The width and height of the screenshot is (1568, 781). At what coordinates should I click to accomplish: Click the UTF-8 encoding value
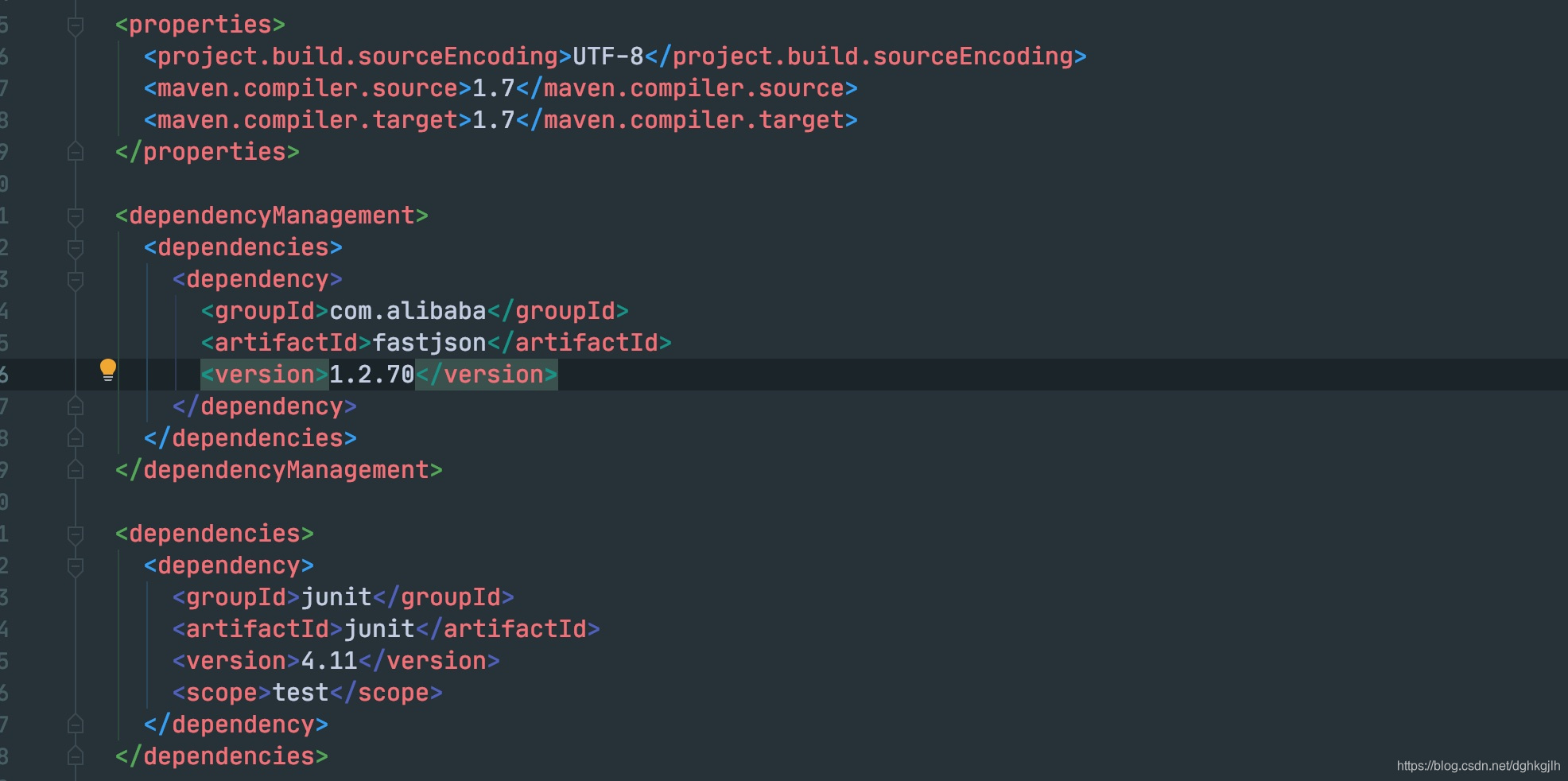pos(607,56)
